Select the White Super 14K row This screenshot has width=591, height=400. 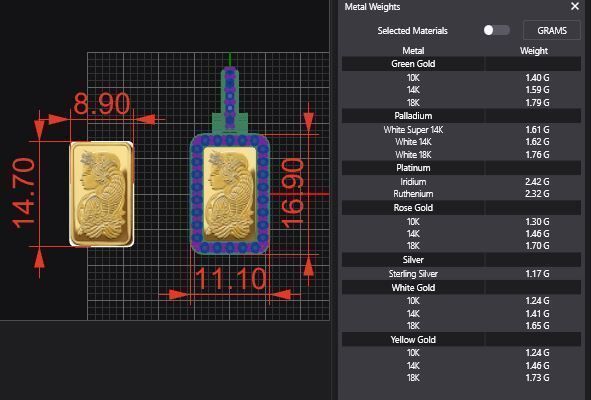461,130
